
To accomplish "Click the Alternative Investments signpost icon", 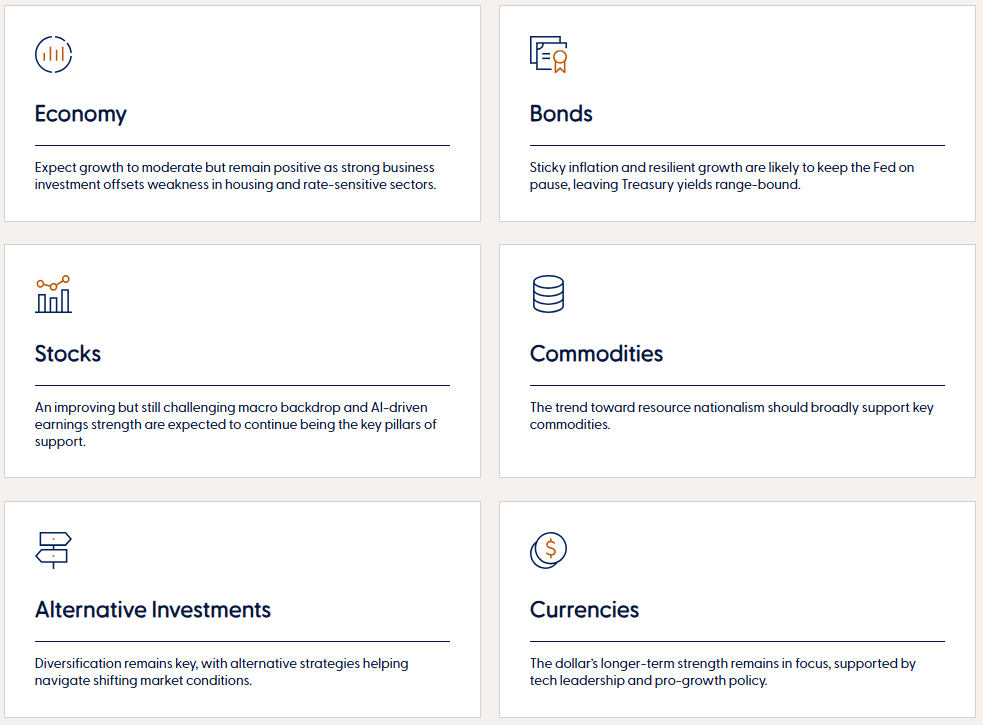I will pos(53,550).
